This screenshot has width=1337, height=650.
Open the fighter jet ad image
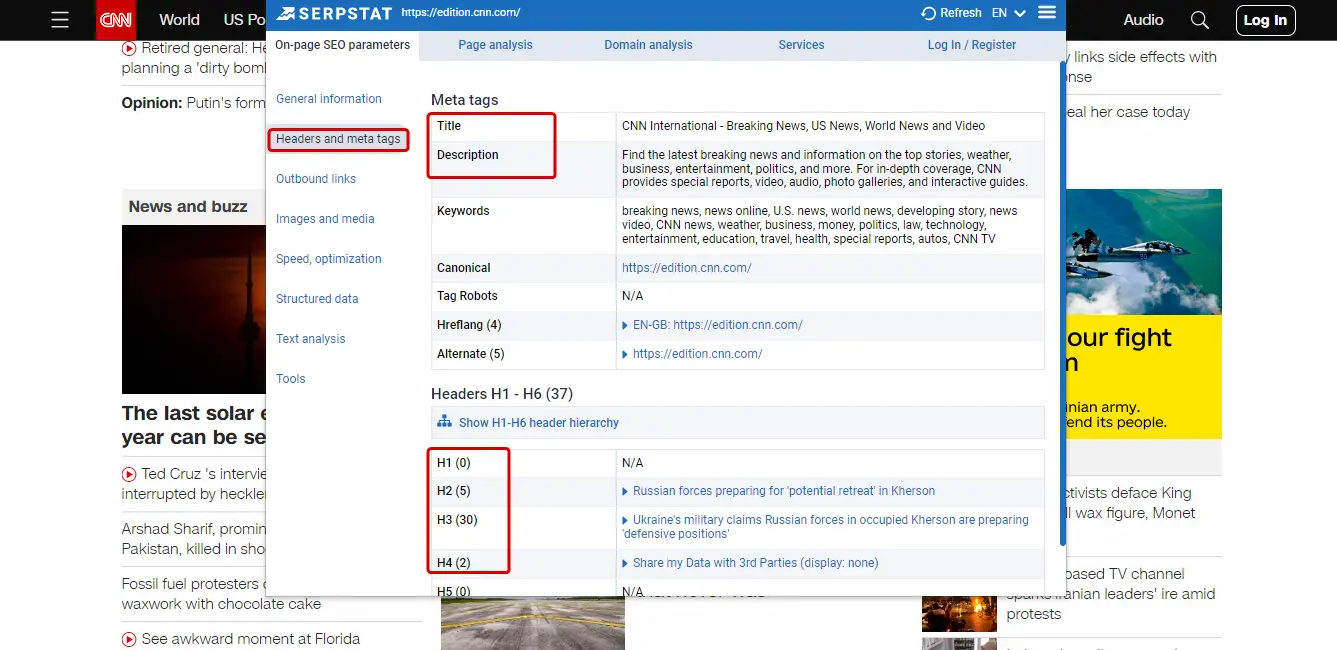click(x=1144, y=252)
